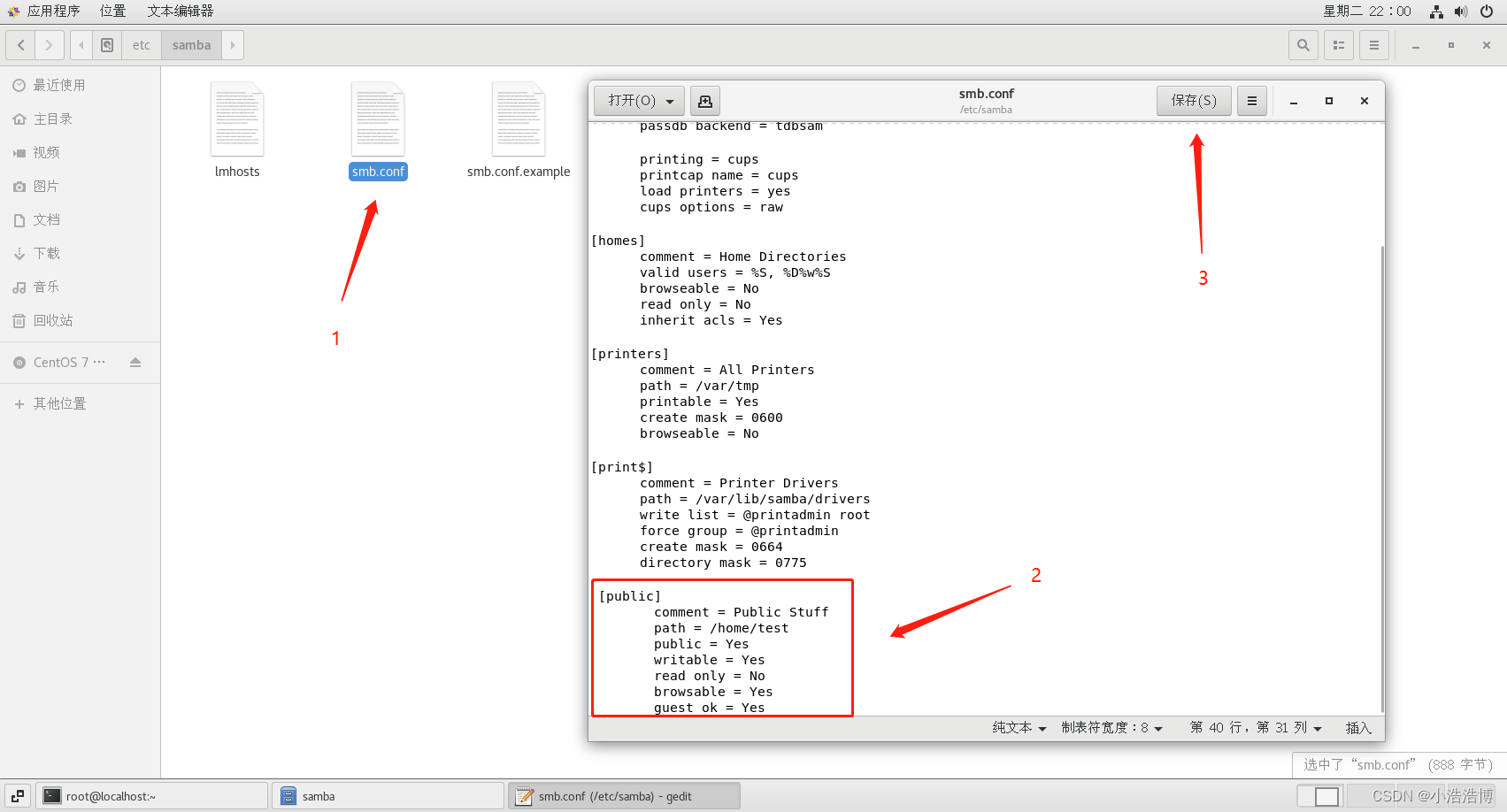The width and height of the screenshot is (1507, 812).
Task: Open gedit hamburger menu
Action: [x=1252, y=101]
